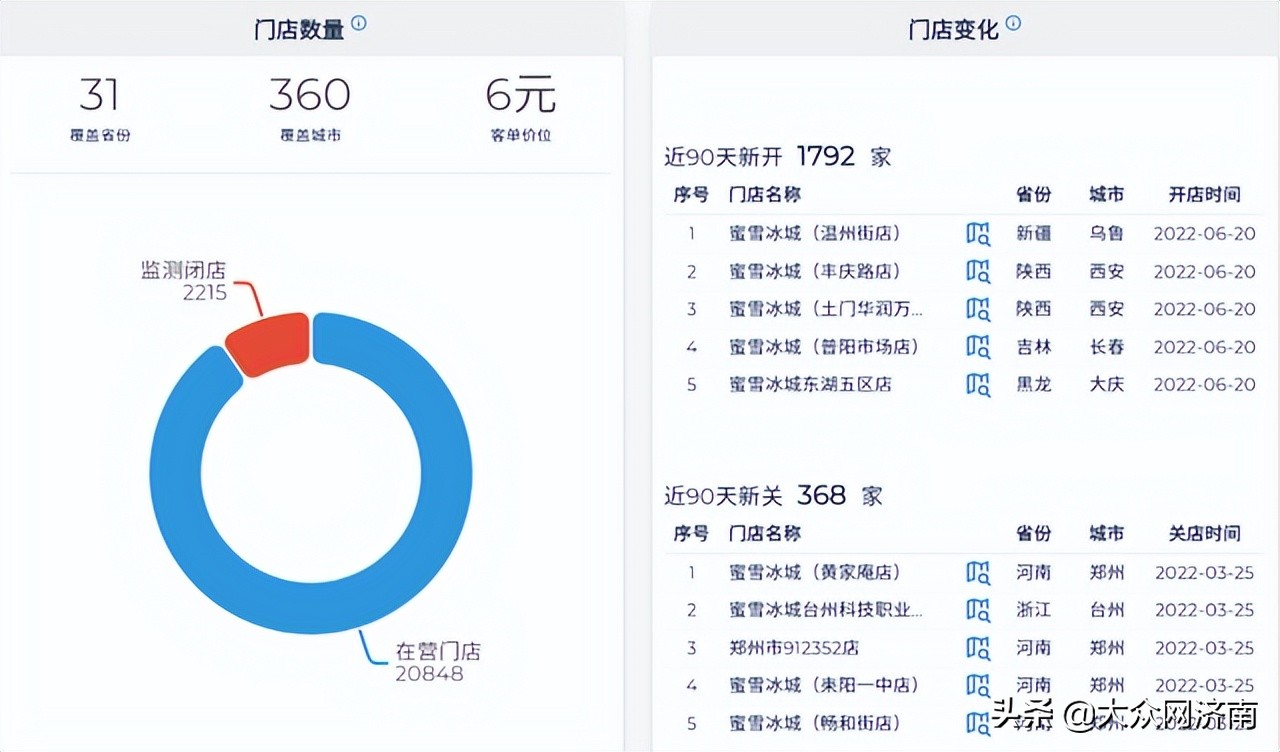The height and width of the screenshot is (752, 1280).
Task: Click the 6元 客单价位 statistic
Action: (x=521, y=109)
